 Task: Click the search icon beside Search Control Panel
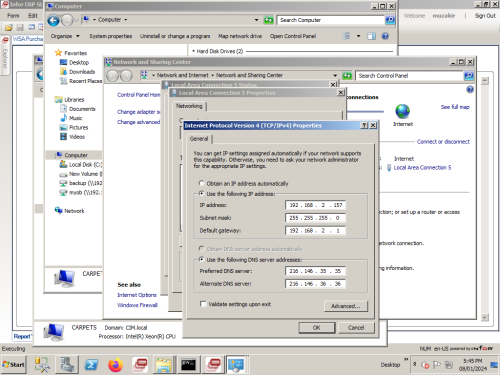coord(469,76)
